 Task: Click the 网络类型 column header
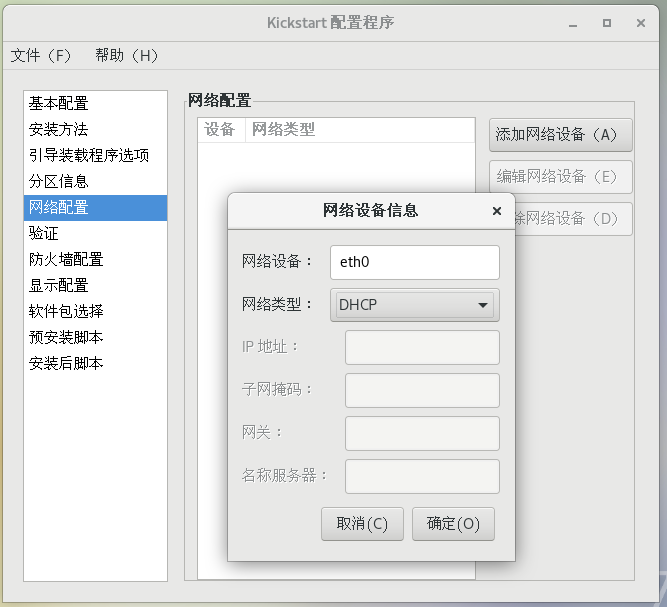pyautogui.click(x=360, y=130)
